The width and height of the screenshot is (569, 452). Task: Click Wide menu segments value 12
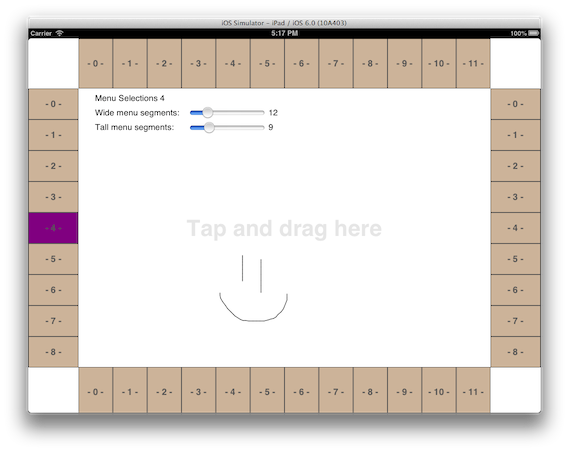pos(273,113)
